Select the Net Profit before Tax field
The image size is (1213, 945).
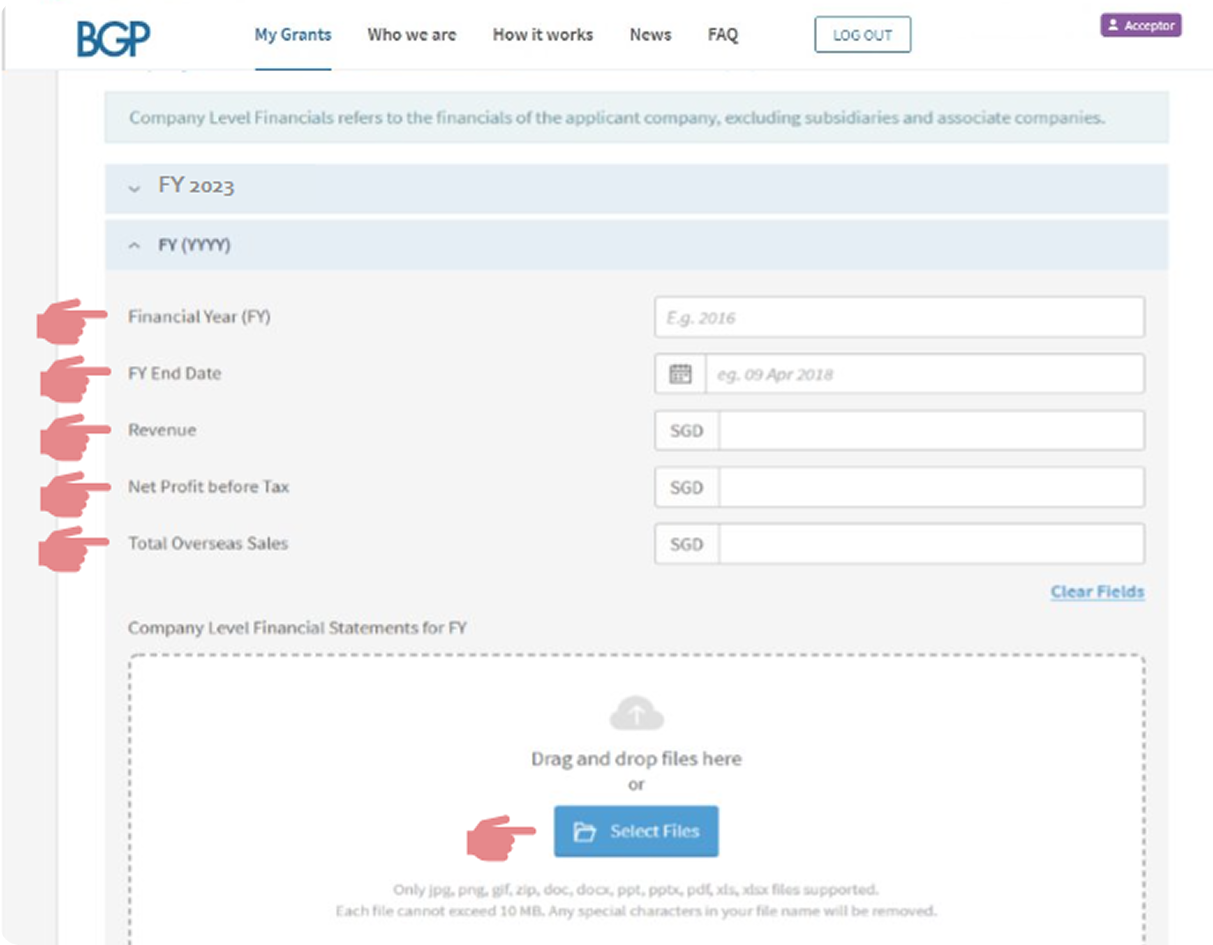tap(930, 488)
